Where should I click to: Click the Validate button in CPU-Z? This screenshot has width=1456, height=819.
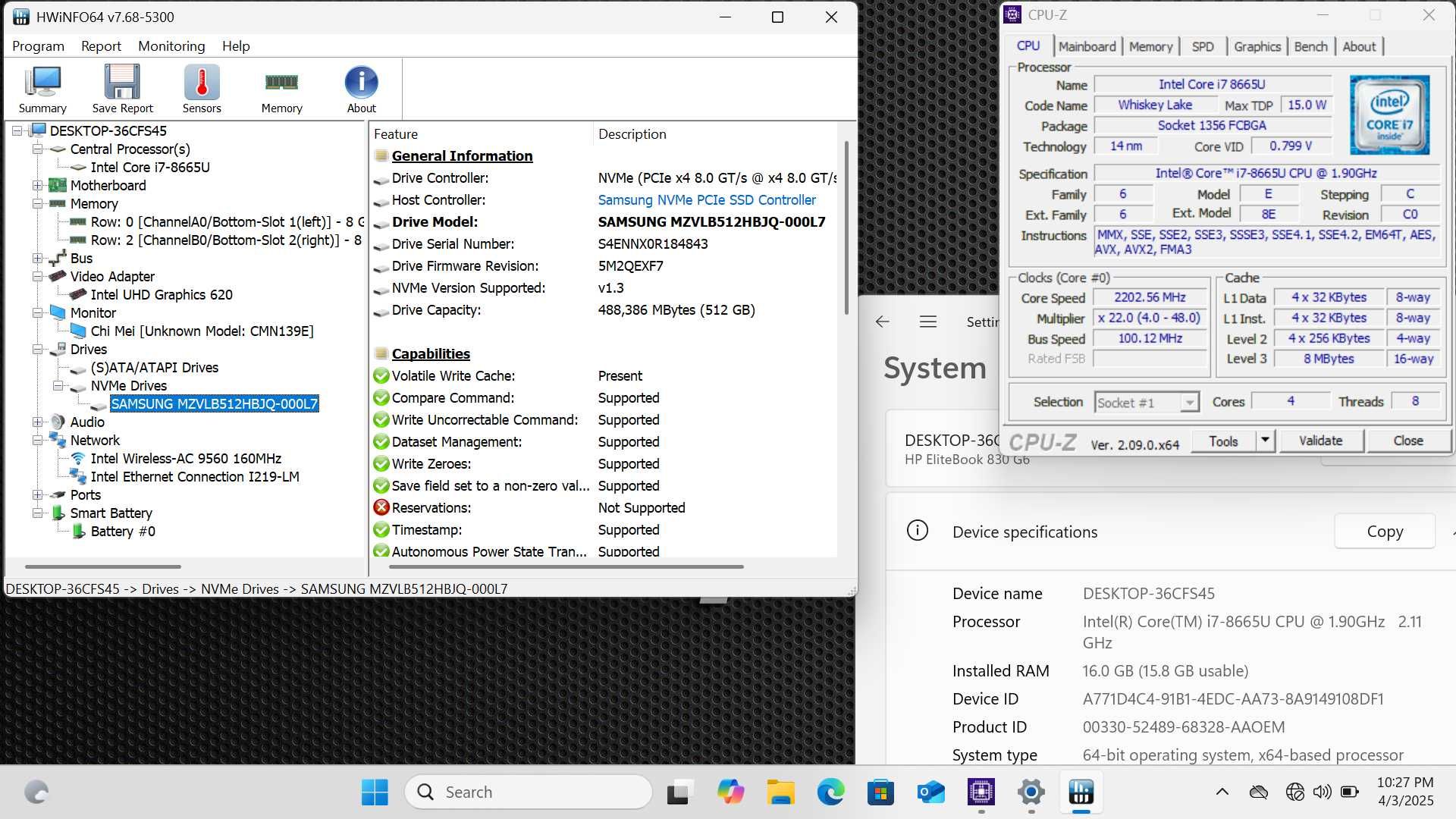pyautogui.click(x=1320, y=441)
